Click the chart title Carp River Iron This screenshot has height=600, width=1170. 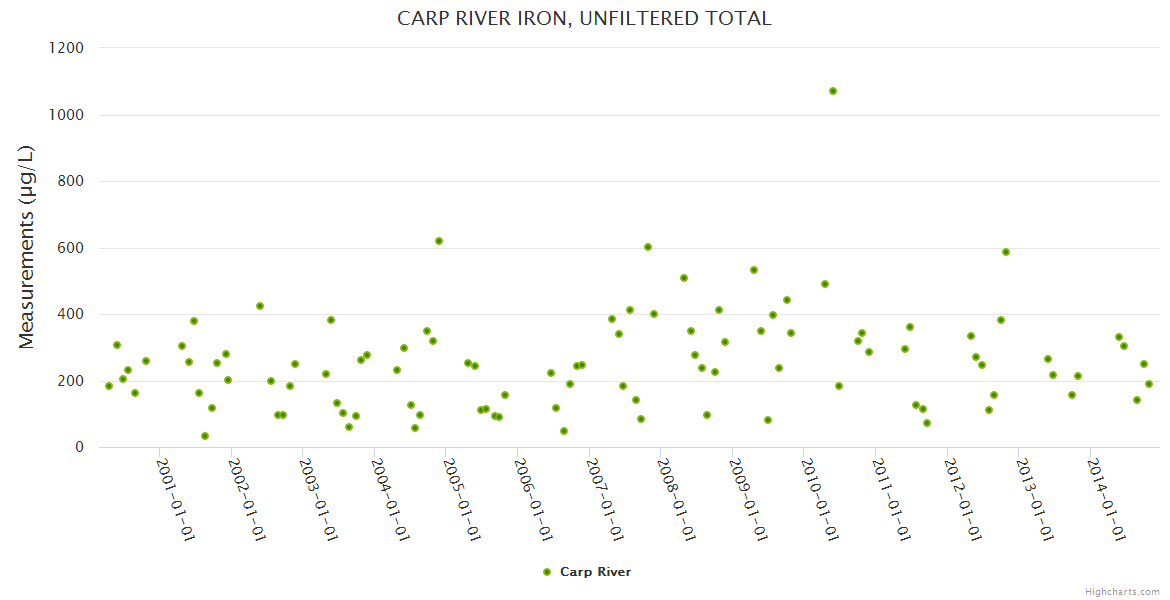(x=584, y=18)
